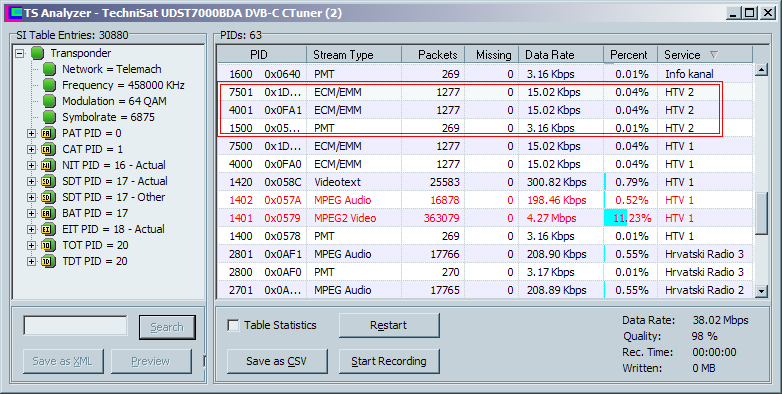782x394 pixels.
Task: Click the CAT PID table icon
Action: (x=48, y=149)
